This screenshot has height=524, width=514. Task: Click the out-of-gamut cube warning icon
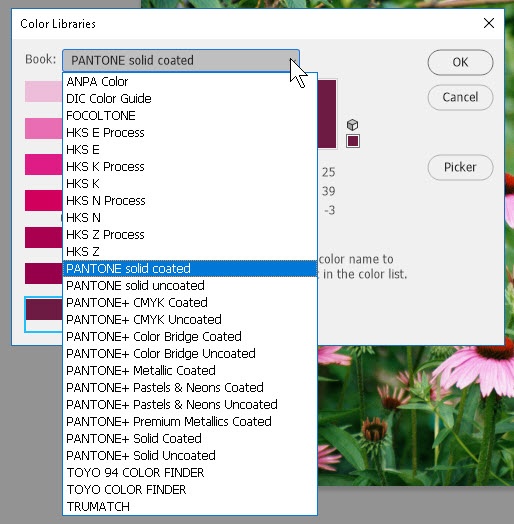[352, 125]
